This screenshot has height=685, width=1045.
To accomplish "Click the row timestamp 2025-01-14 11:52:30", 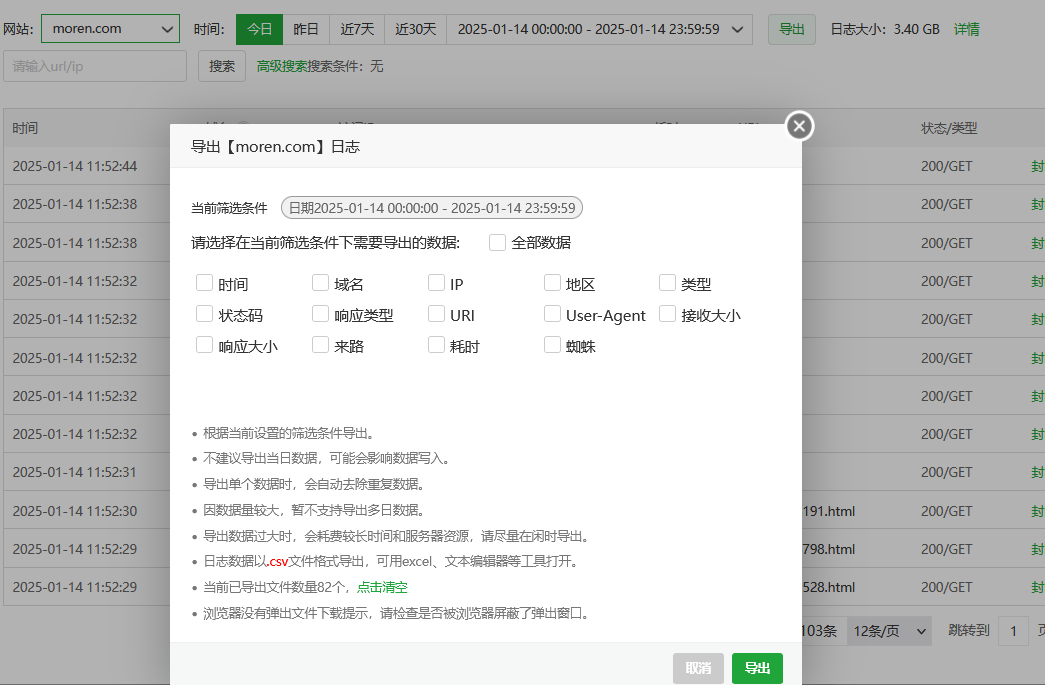I will [x=75, y=511].
